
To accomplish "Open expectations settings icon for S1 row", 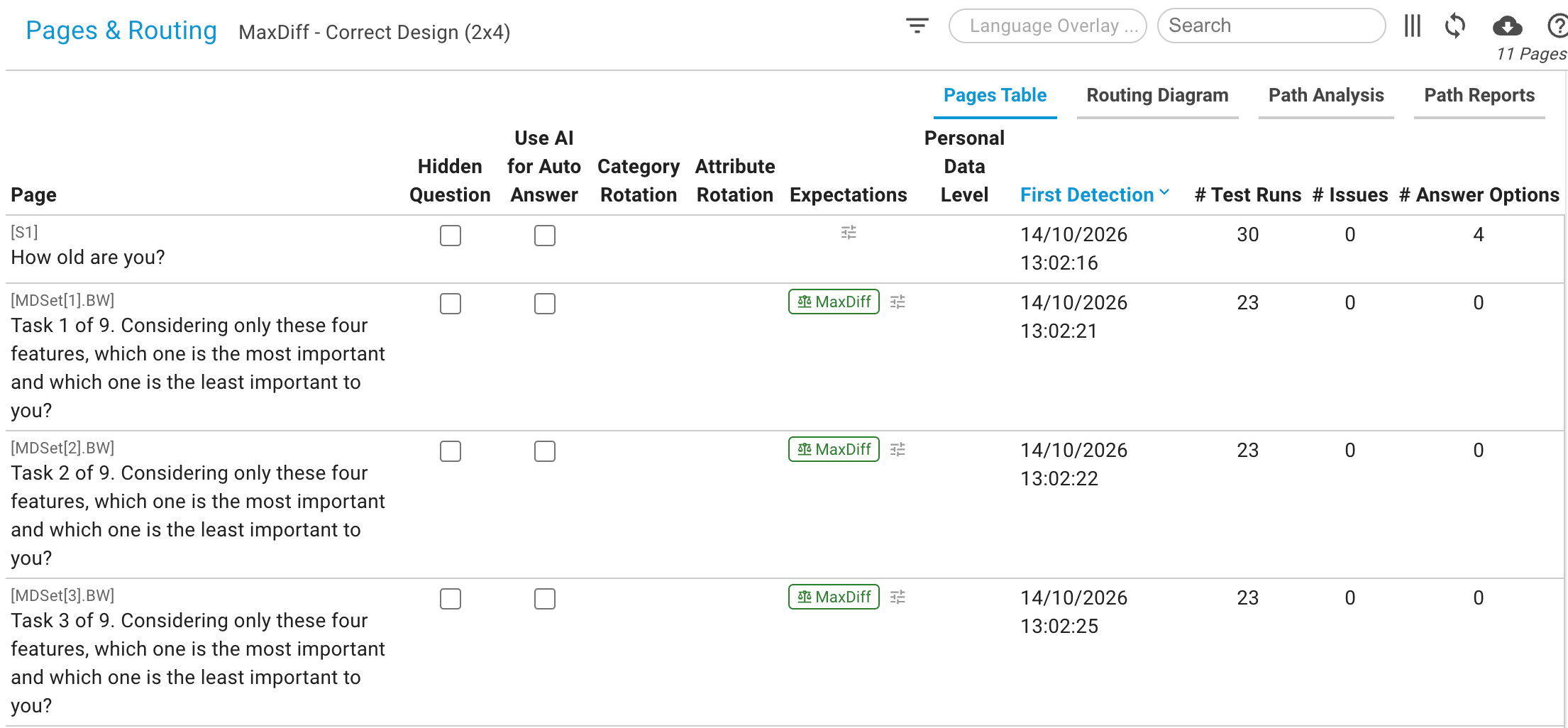I will 849,233.
